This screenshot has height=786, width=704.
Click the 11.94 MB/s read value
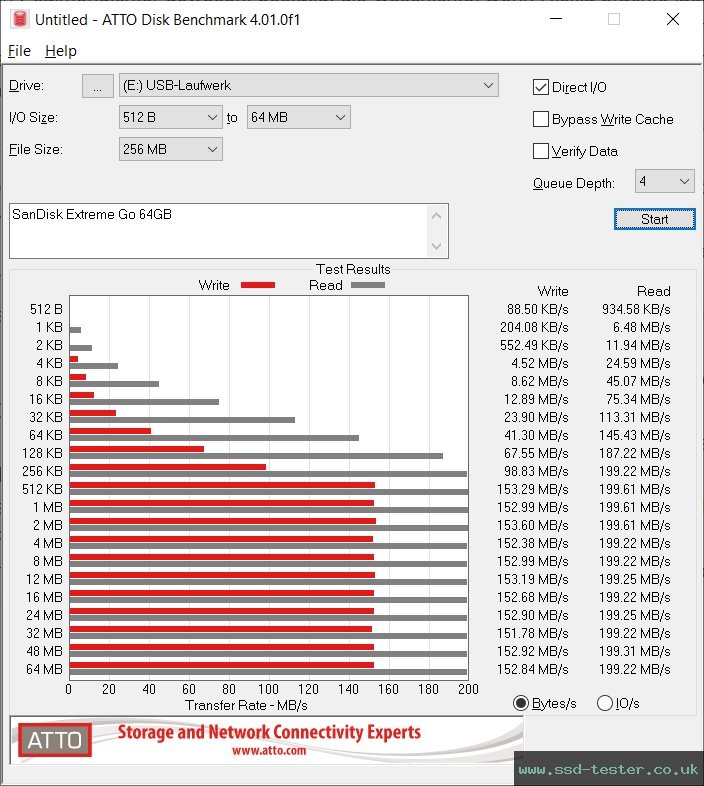click(x=638, y=345)
